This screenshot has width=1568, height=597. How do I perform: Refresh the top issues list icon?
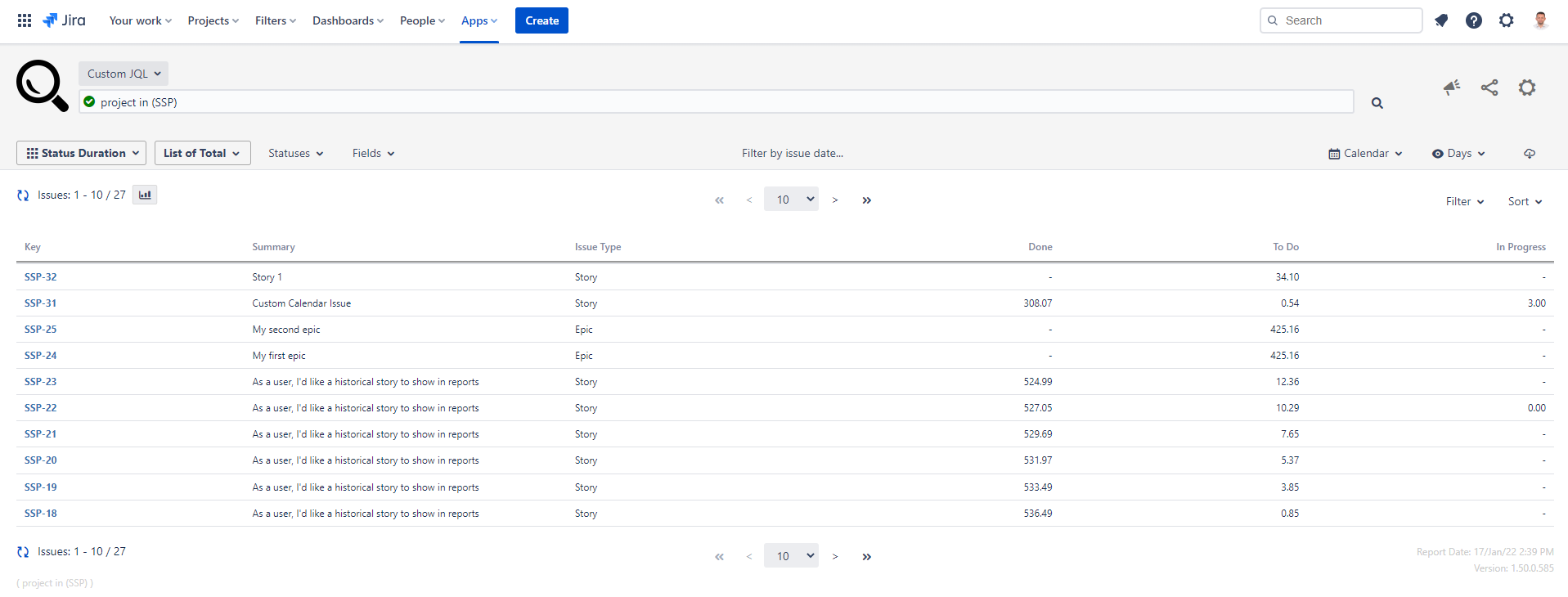[23, 195]
